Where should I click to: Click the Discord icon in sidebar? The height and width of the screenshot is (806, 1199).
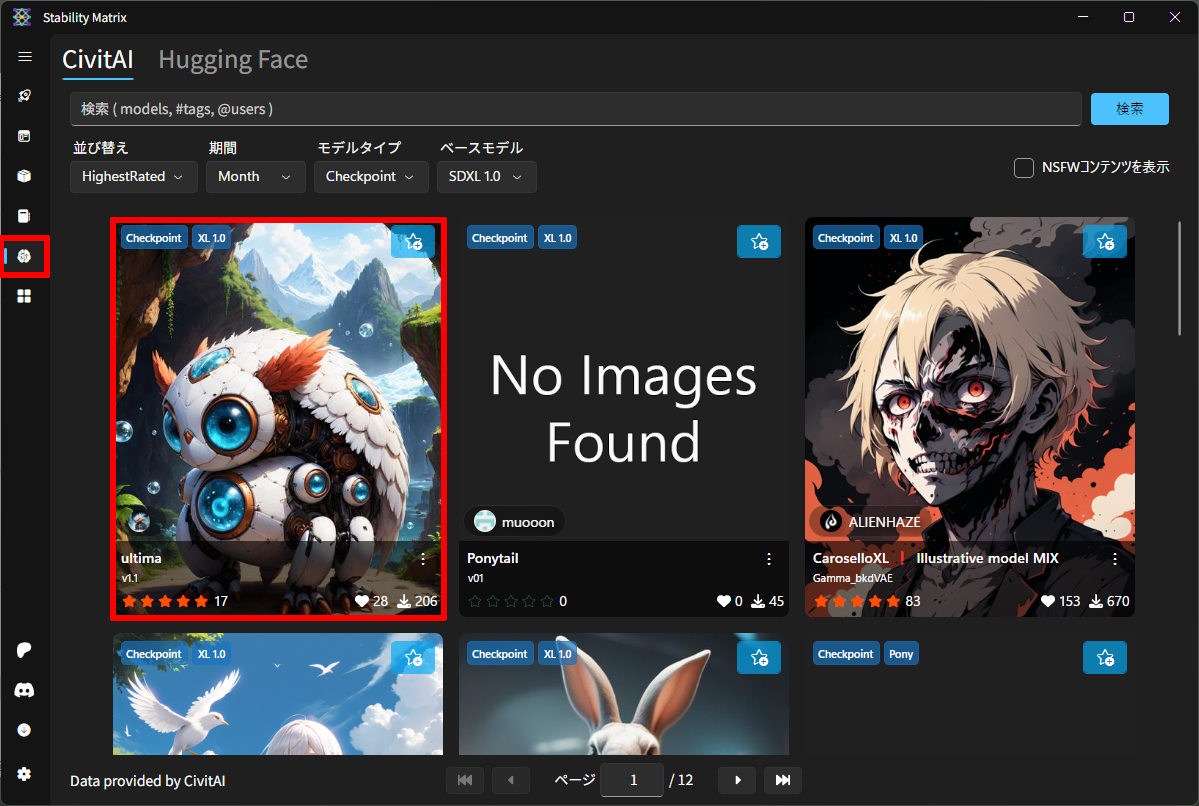pos(24,691)
